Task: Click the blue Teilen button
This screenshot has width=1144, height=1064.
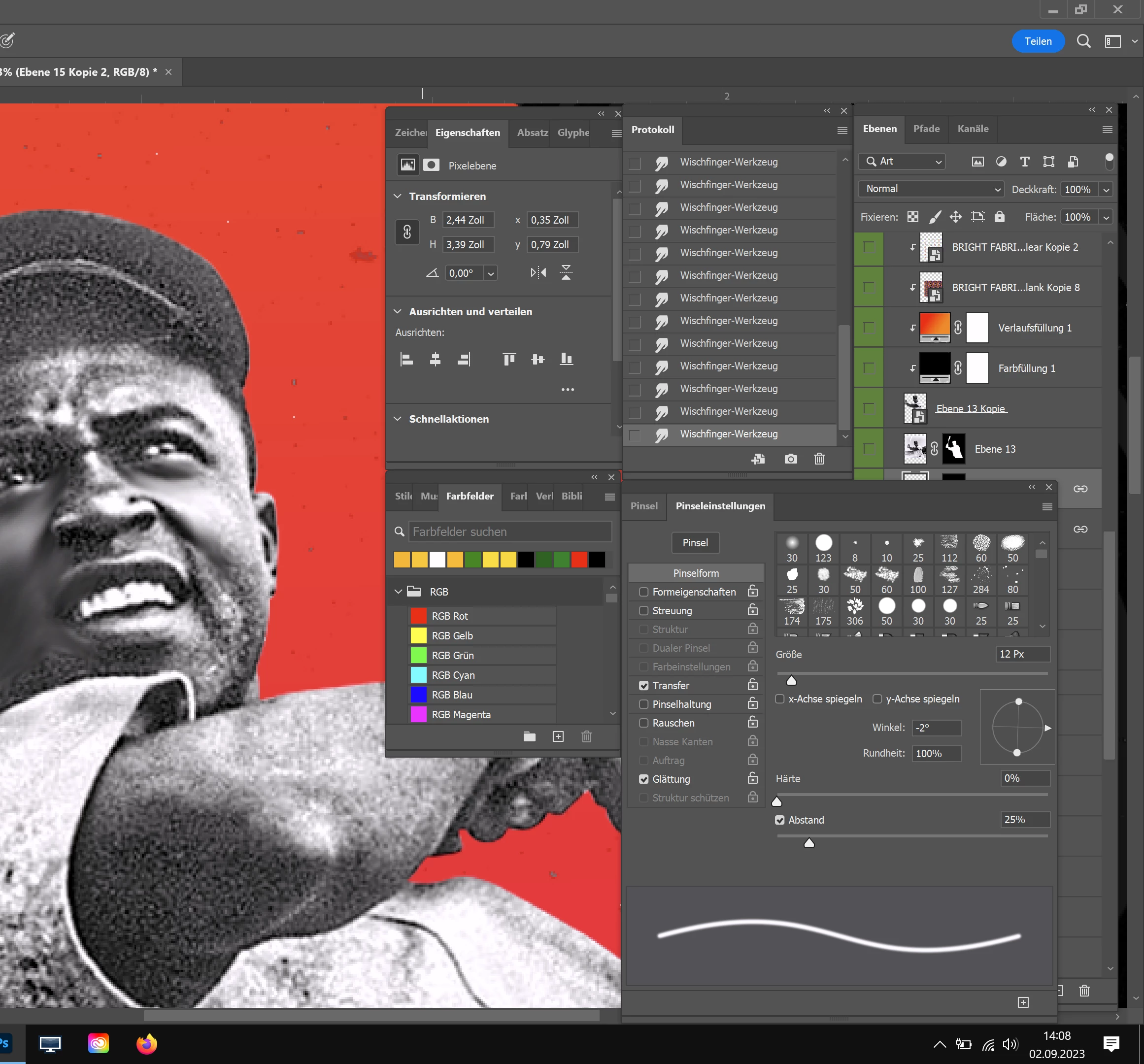Action: pos(1038,41)
